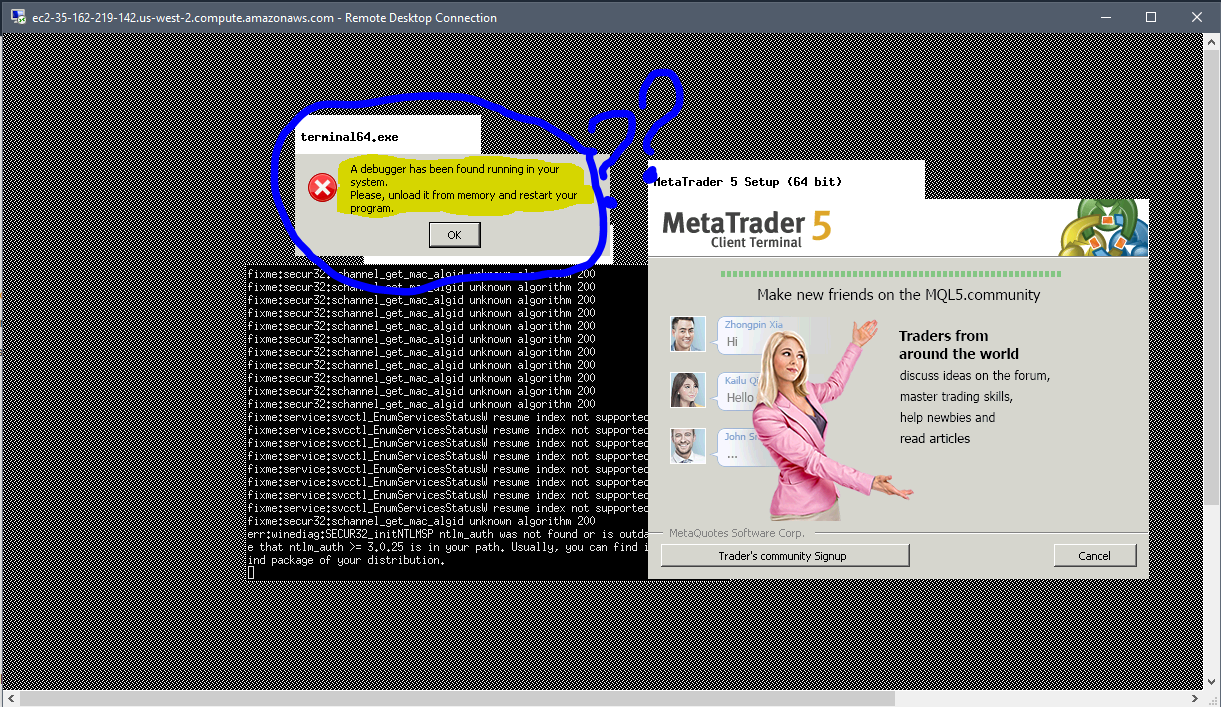Image resolution: width=1221 pixels, height=707 pixels.
Task: Click the Remote Desktop Connection icon in title bar
Action: point(18,17)
